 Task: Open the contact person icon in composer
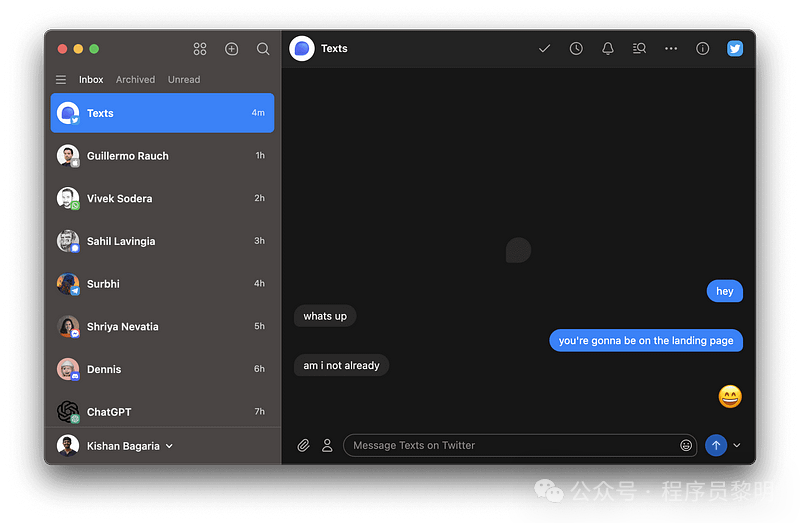pos(327,445)
